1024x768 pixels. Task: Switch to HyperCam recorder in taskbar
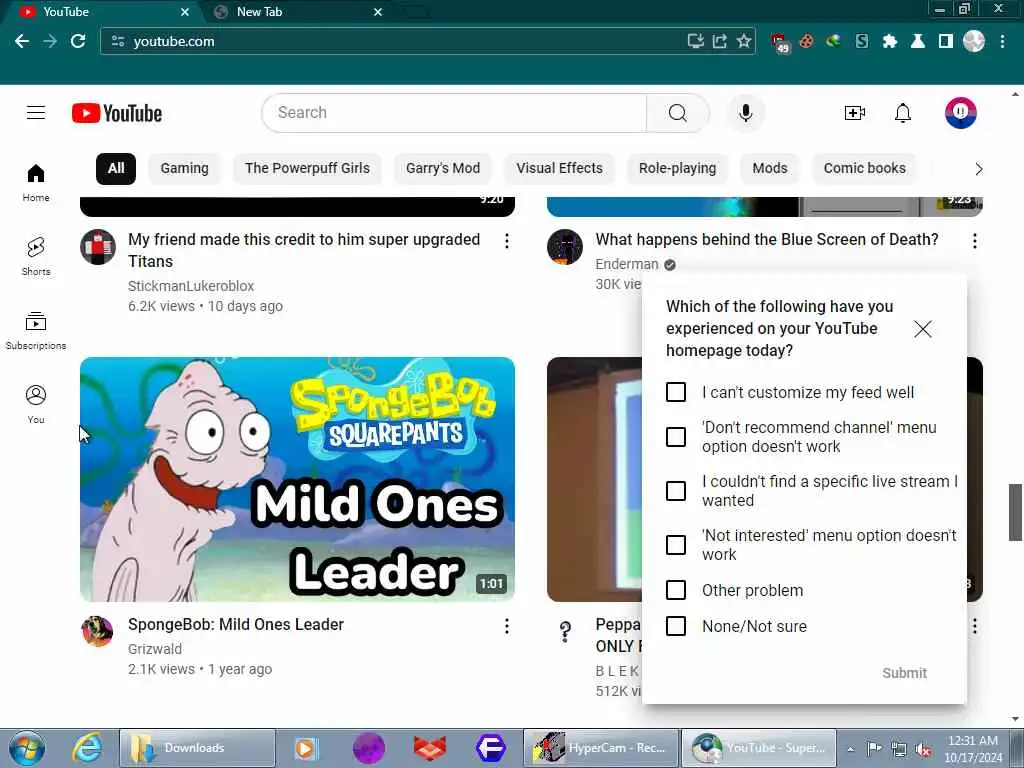[x=600, y=748]
